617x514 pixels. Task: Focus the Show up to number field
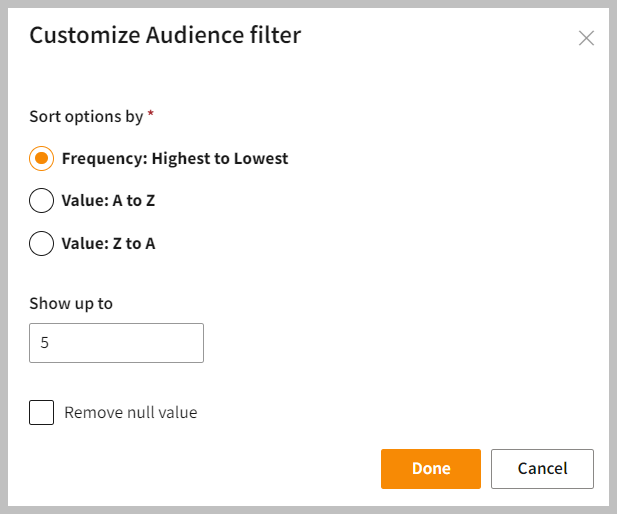(116, 343)
